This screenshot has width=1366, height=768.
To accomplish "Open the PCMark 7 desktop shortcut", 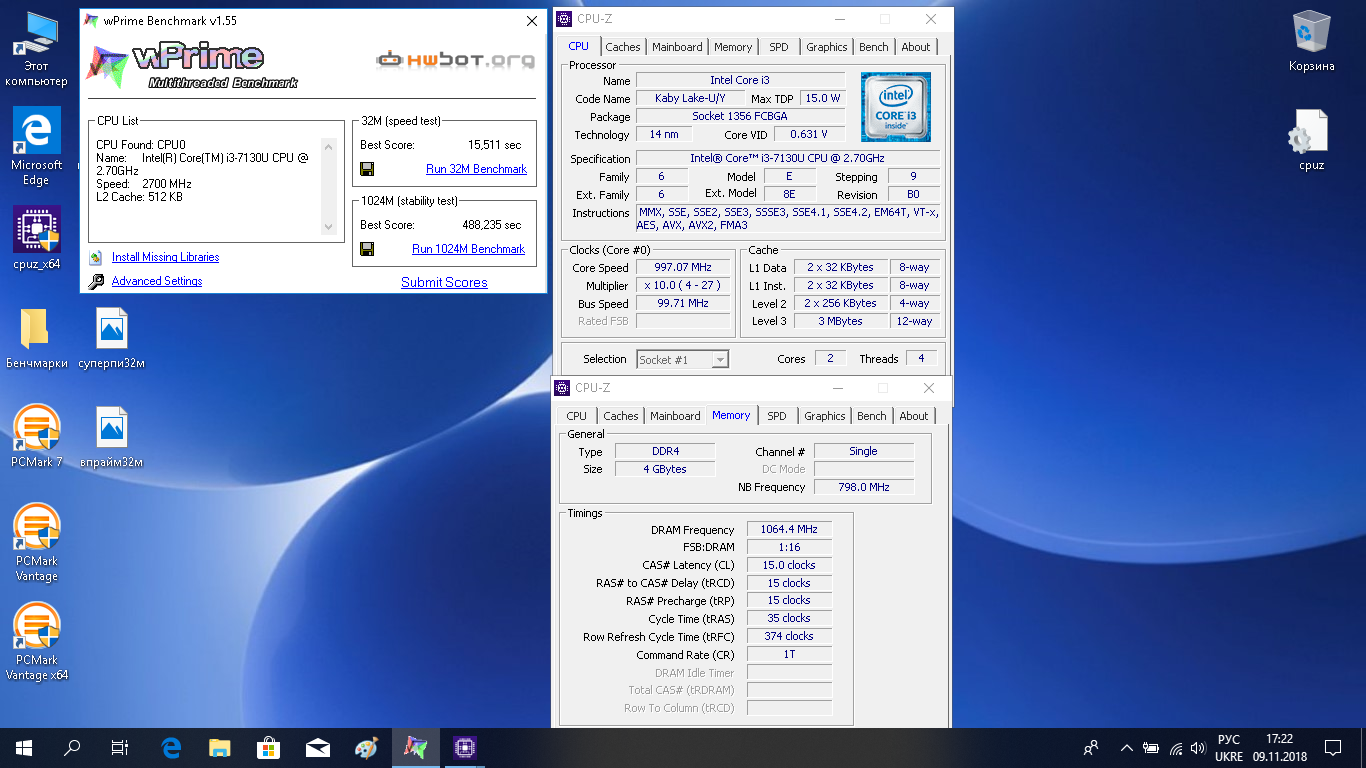I will point(36,437).
